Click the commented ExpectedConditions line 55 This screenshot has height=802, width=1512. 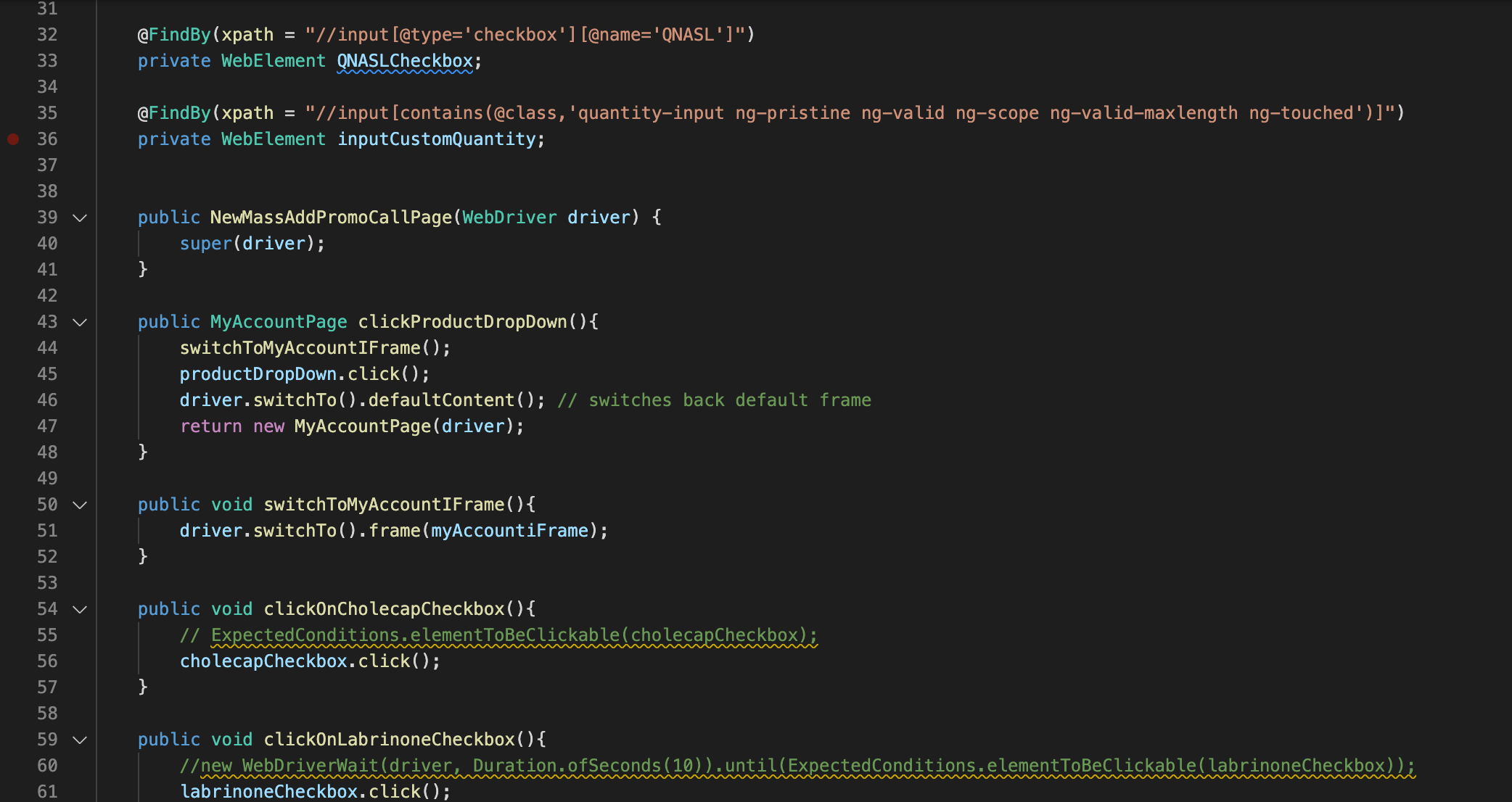coord(498,635)
